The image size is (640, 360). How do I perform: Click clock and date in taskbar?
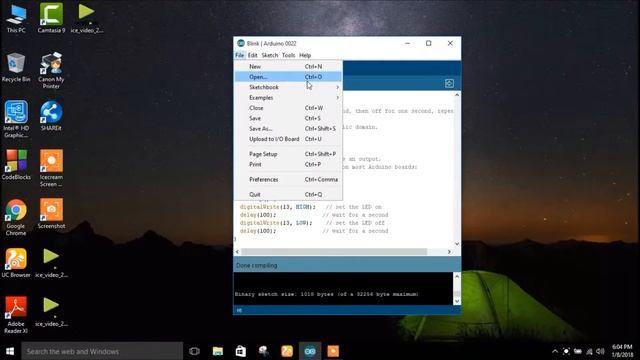coord(622,351)
